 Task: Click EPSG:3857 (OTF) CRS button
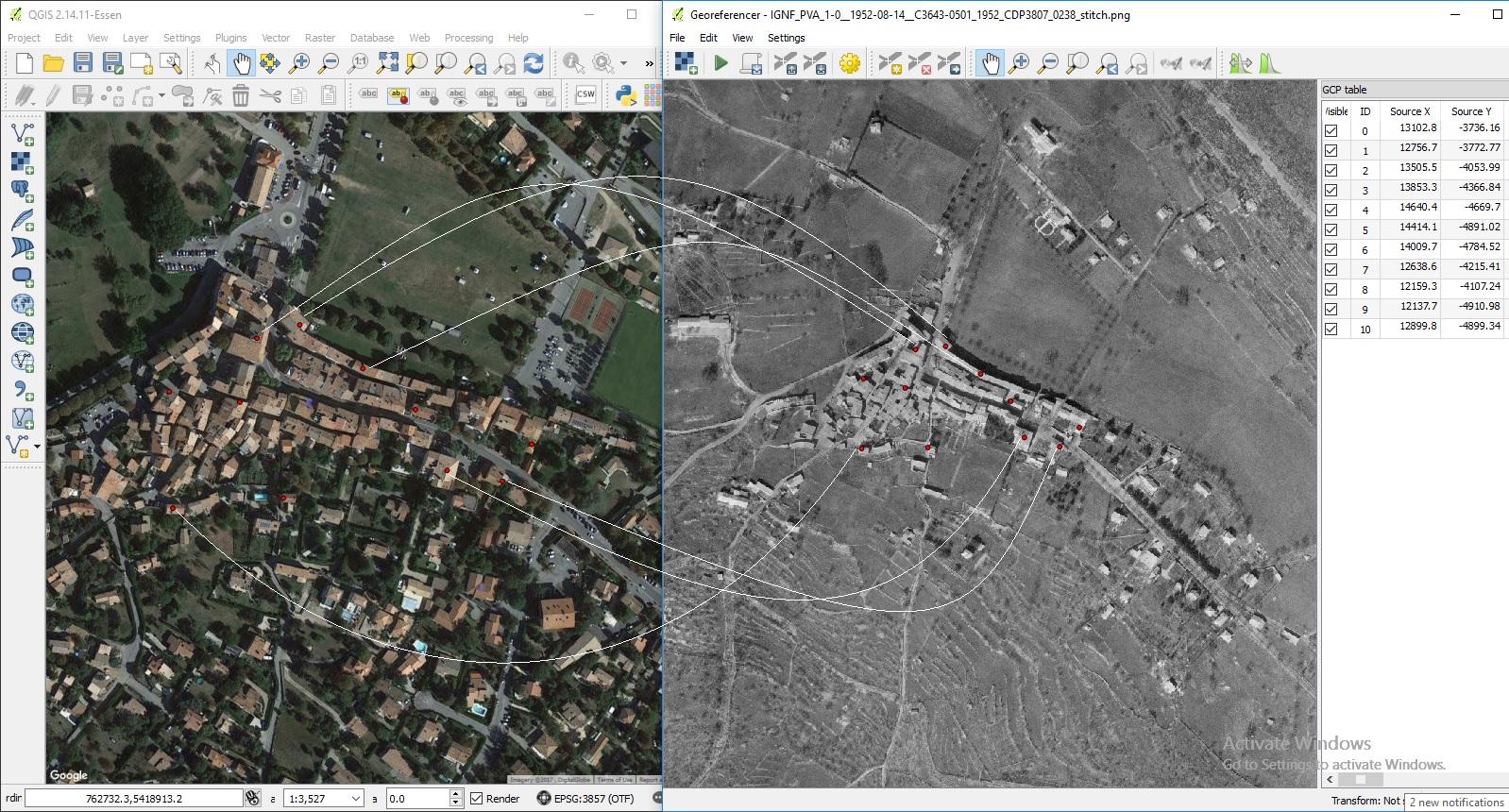coord(585,799)
